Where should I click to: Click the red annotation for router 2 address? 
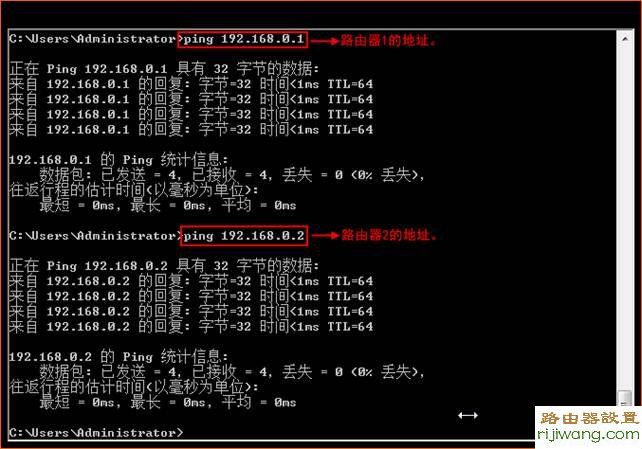tap(389, 235)
